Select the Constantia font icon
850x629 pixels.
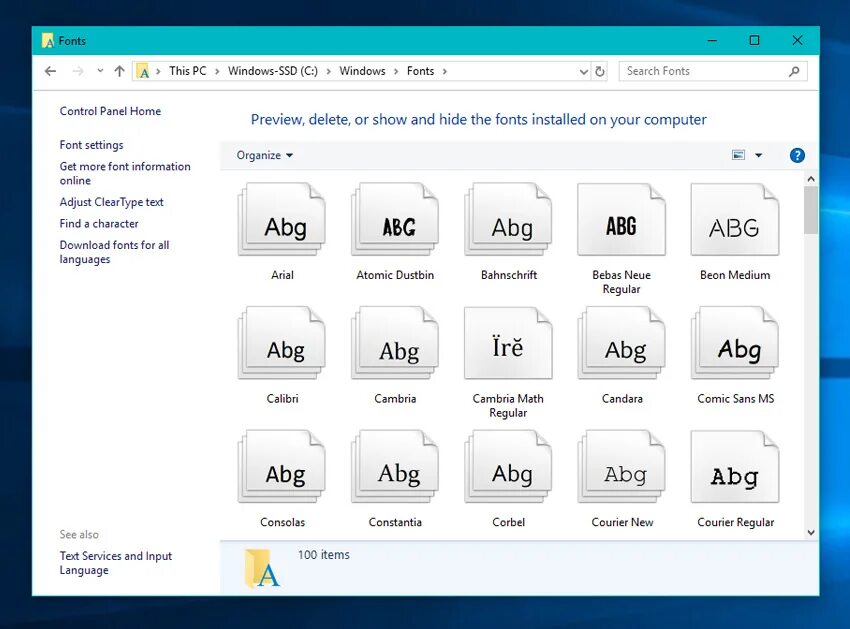click(x=395, y=467)
